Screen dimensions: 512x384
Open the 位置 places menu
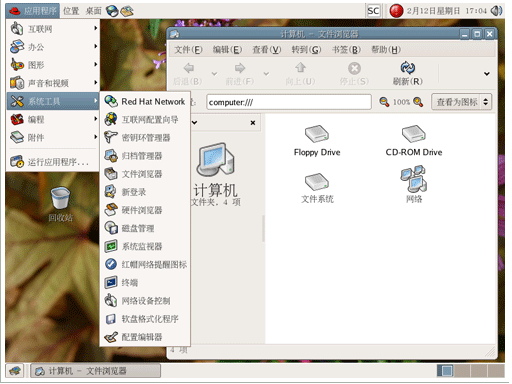[71, 11]
